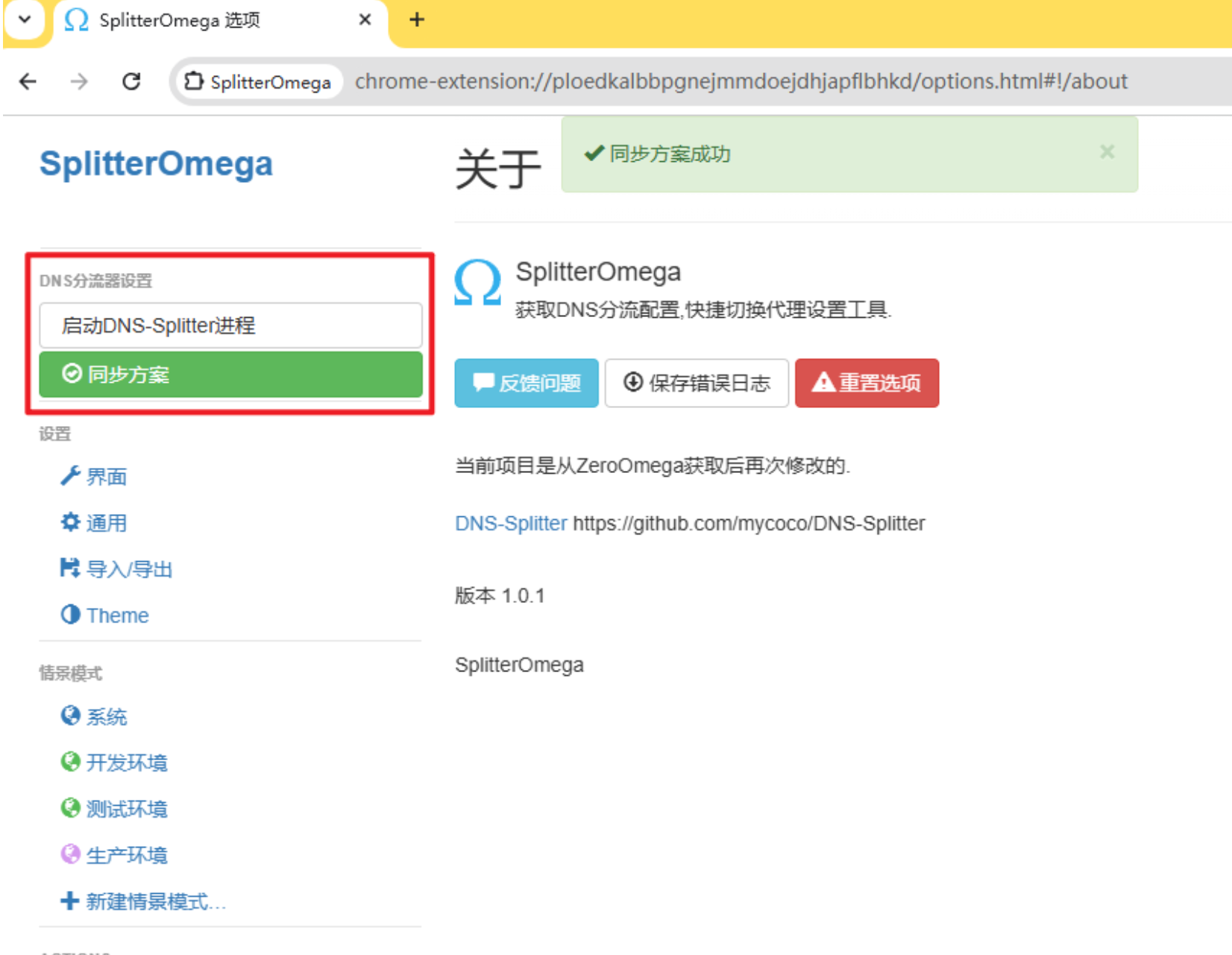Click 启动DNS-Splitter进程 button
Image resolution: width=1232 pixels, height=955 pixels.
click(x=230, y=325)
